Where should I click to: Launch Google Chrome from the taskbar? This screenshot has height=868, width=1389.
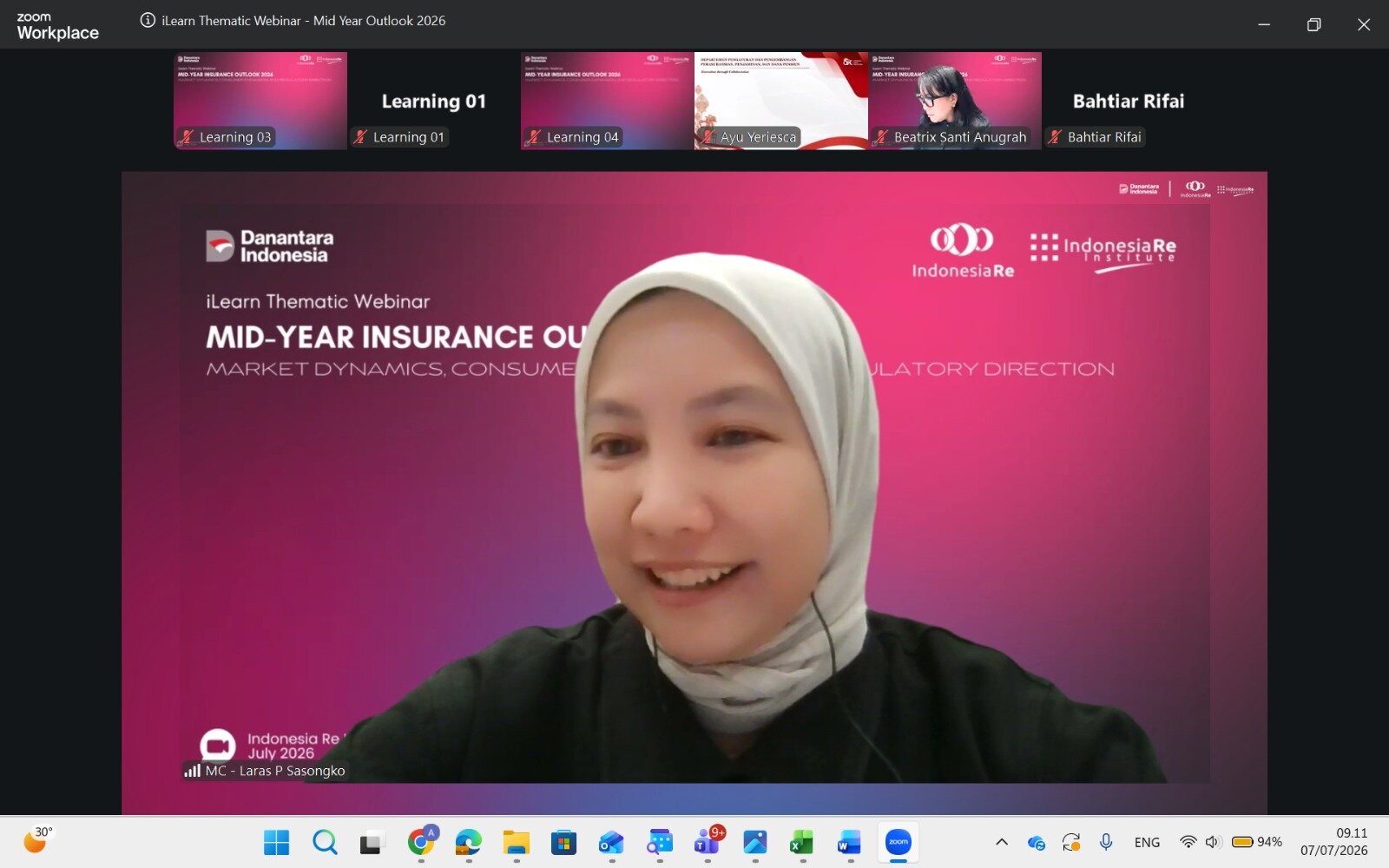421,842
